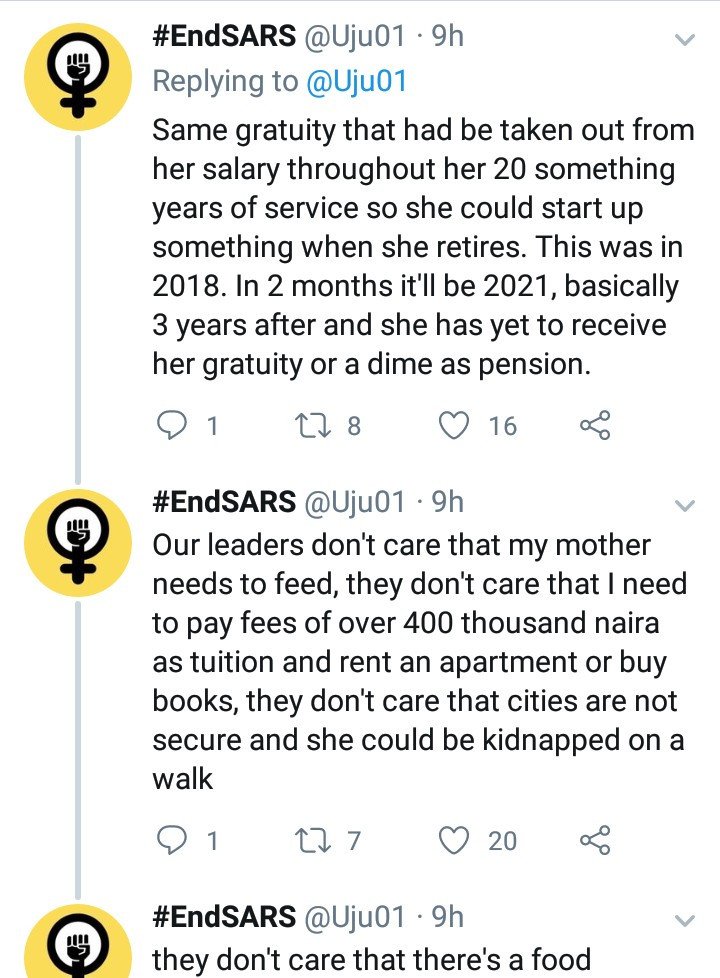Like the tweet with 20 likes
Viewport: 720px width, 978px height.
(454, 840)
